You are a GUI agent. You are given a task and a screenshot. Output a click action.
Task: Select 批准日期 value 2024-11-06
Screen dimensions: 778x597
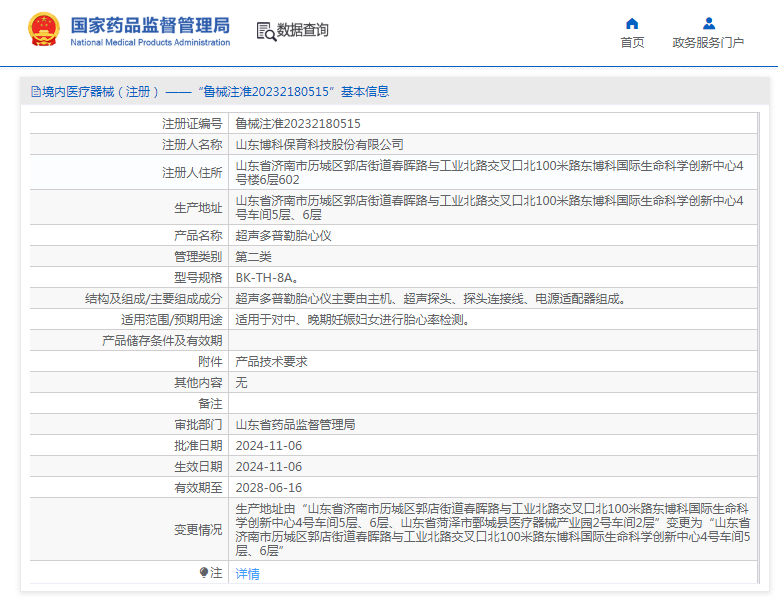click(x=268, y=446)
